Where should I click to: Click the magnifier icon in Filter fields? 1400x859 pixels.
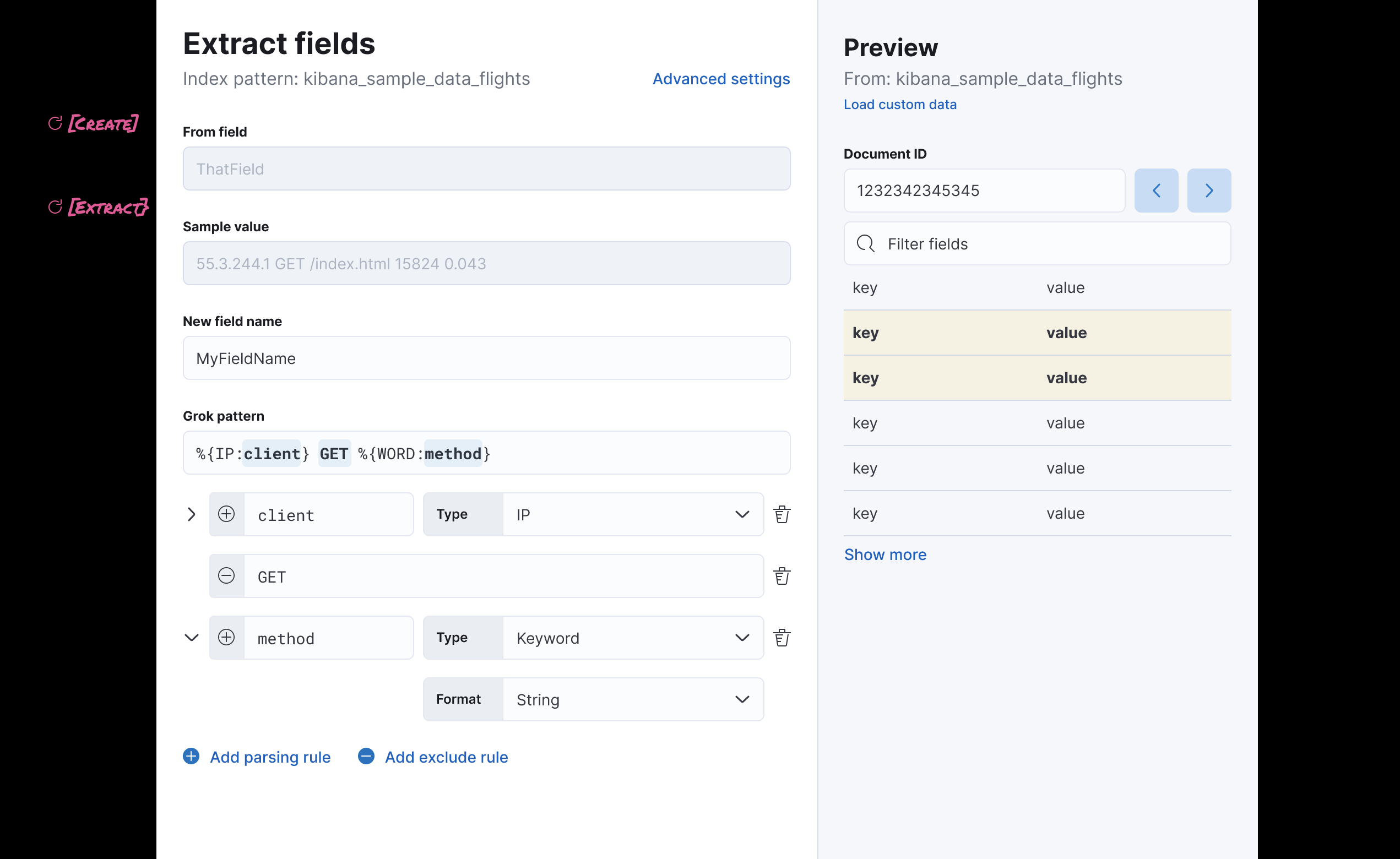tap(866, 243)
